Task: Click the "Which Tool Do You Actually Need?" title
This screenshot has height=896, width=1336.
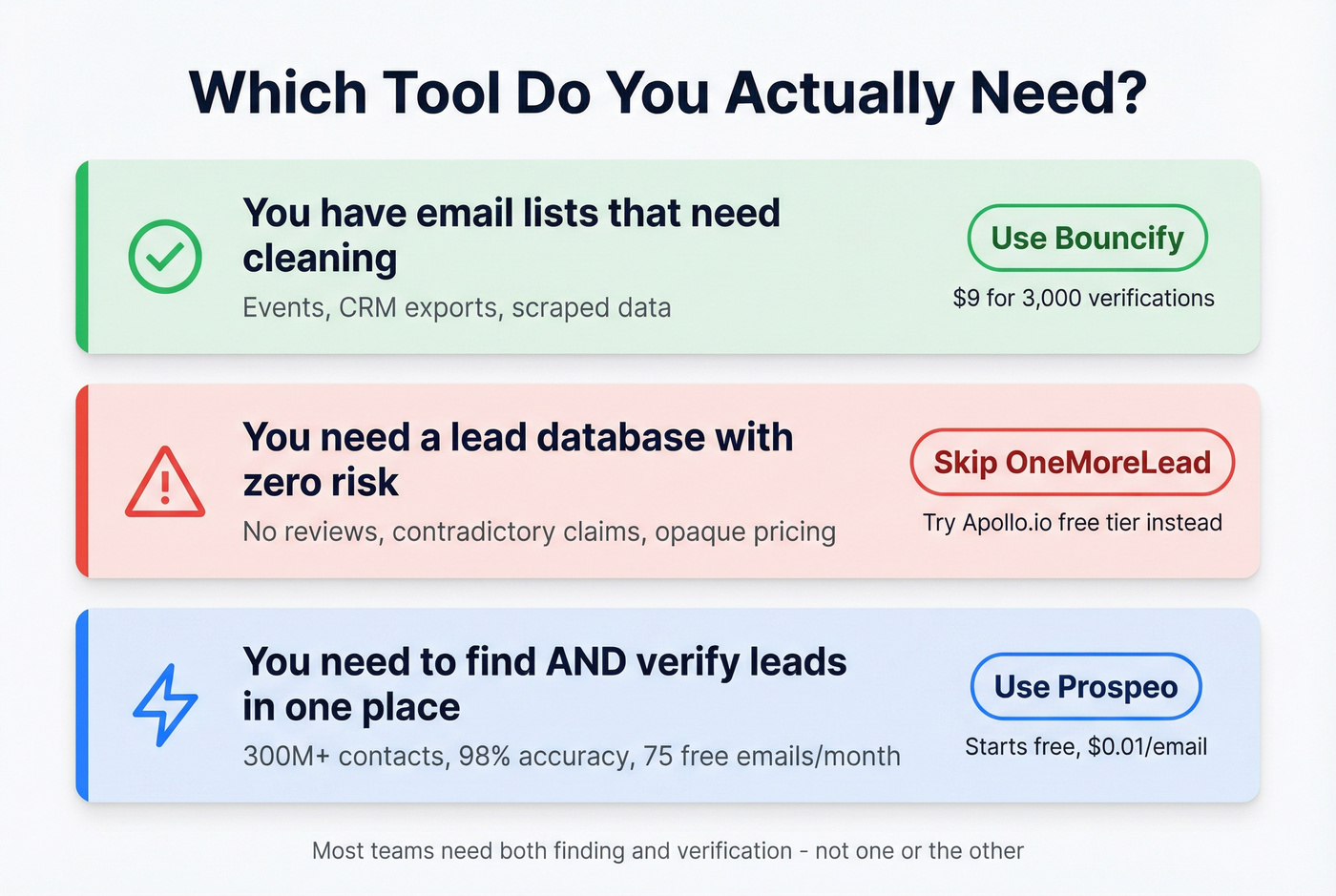Action: 668,94
